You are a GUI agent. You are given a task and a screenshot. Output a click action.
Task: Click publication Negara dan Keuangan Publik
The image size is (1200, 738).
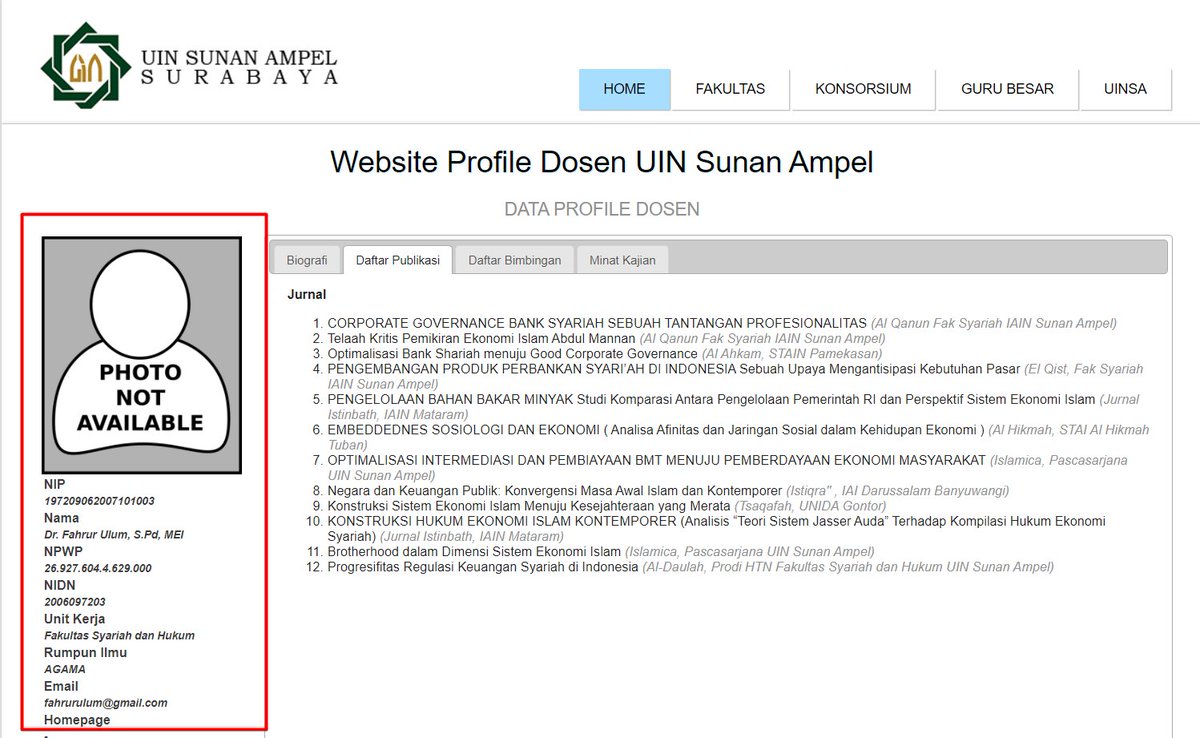point(554,491)
